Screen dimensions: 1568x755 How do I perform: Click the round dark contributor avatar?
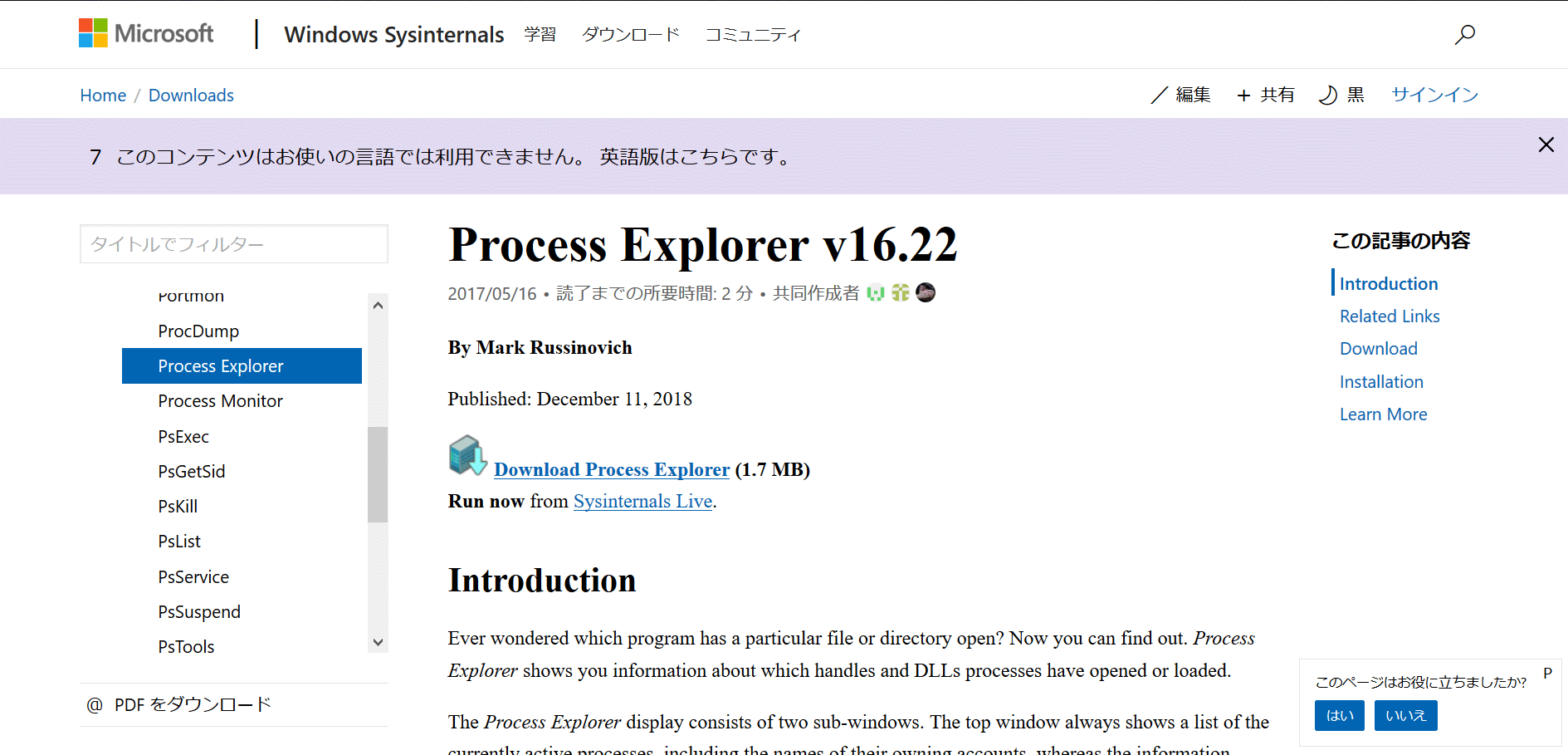click(x=926, y=292)
